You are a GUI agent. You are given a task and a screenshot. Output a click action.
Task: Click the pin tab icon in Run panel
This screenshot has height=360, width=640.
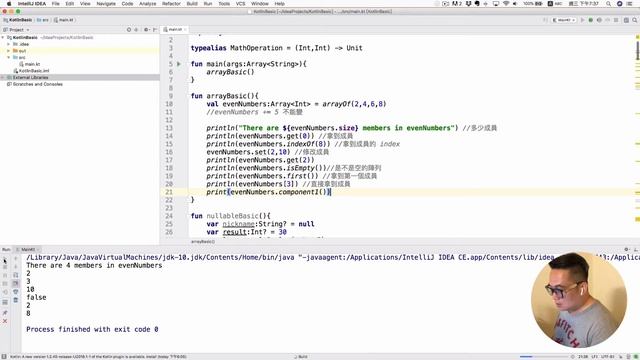click(5, 313)
